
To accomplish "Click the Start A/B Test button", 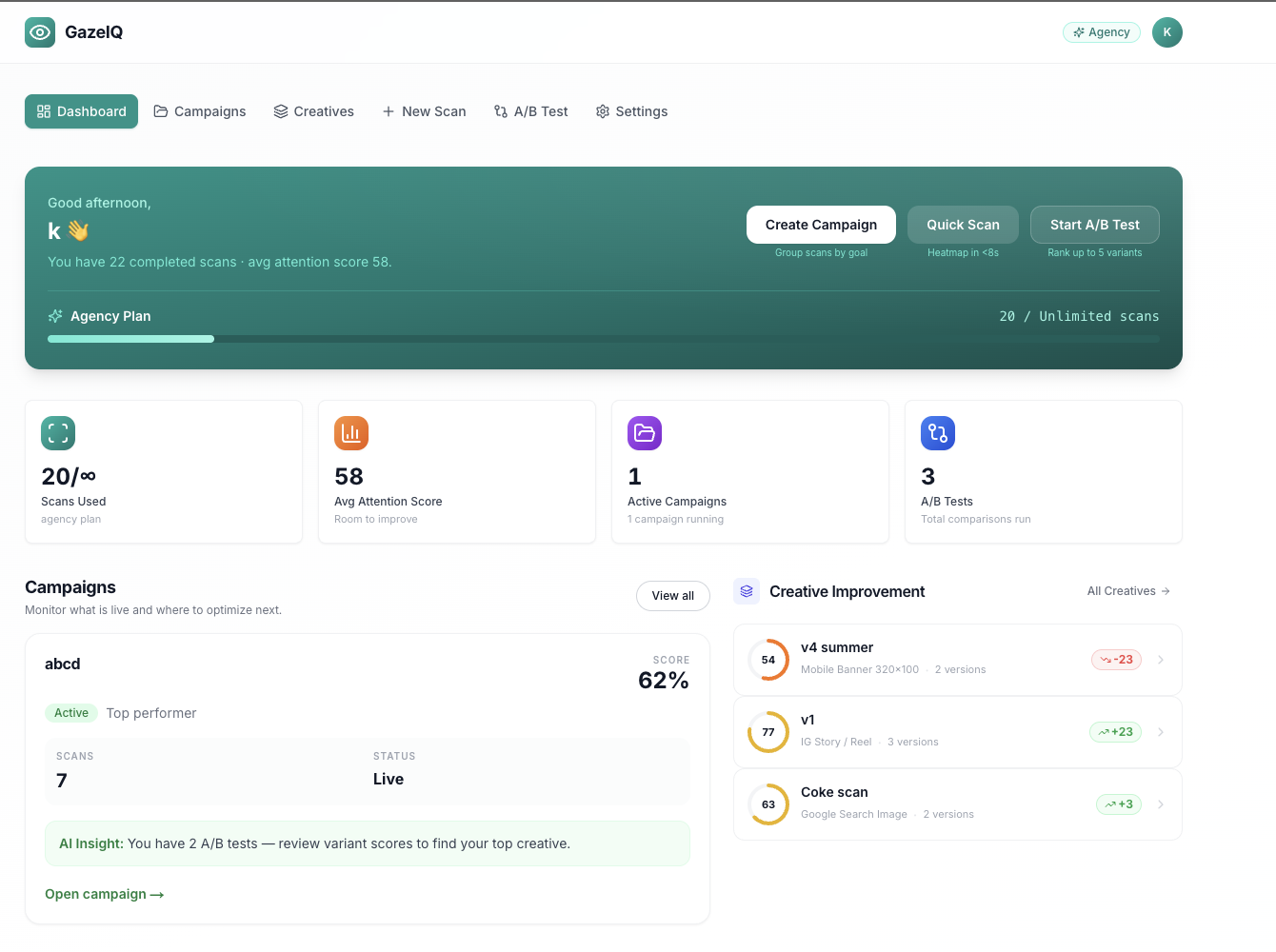I will (1095, 225).
